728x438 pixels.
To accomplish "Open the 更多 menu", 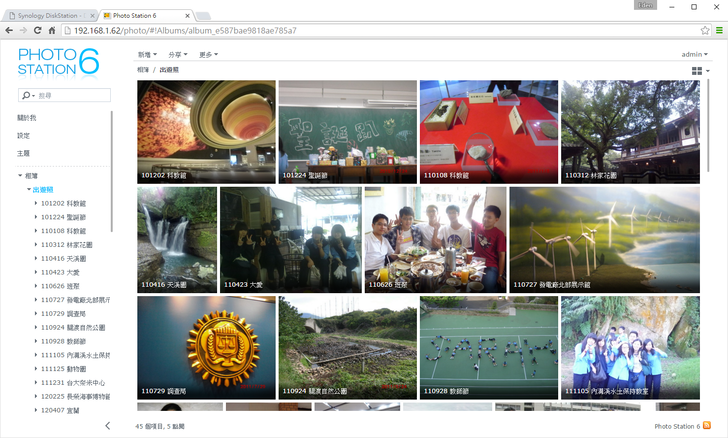I will pos(208,54).
